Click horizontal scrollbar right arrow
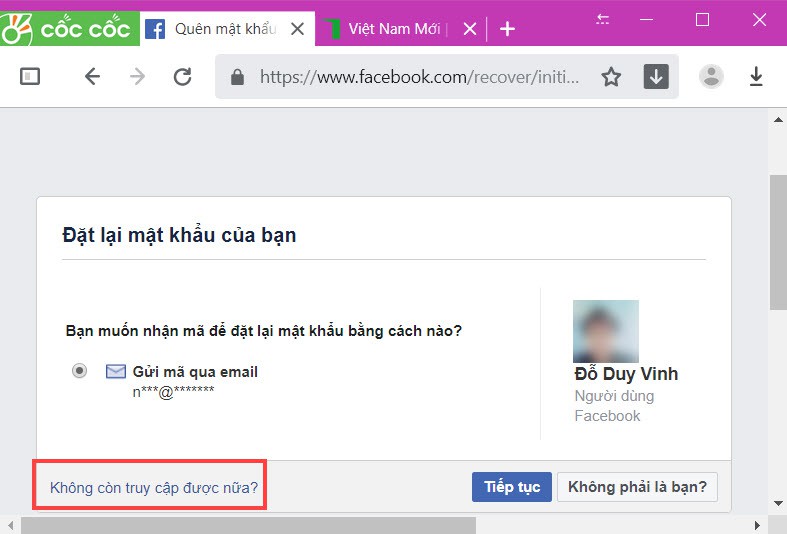Screen dimensions: 787x534 (757, 525)
